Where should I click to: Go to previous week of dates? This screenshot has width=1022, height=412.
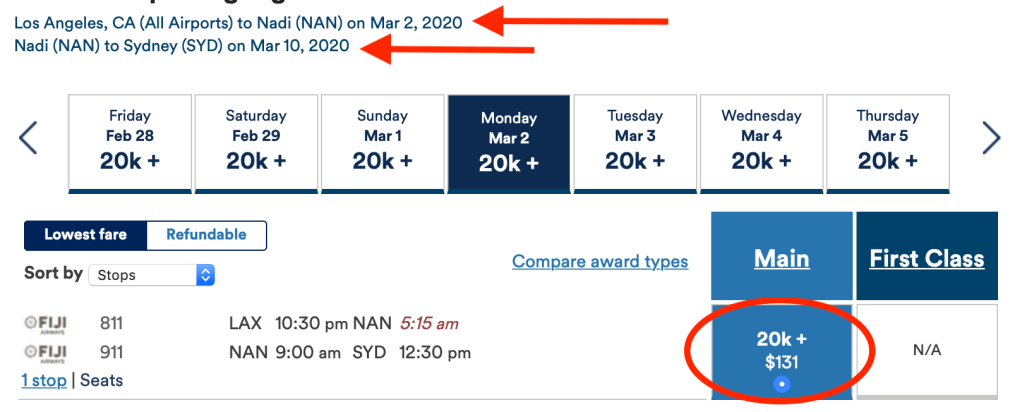[x=28, y=139]
